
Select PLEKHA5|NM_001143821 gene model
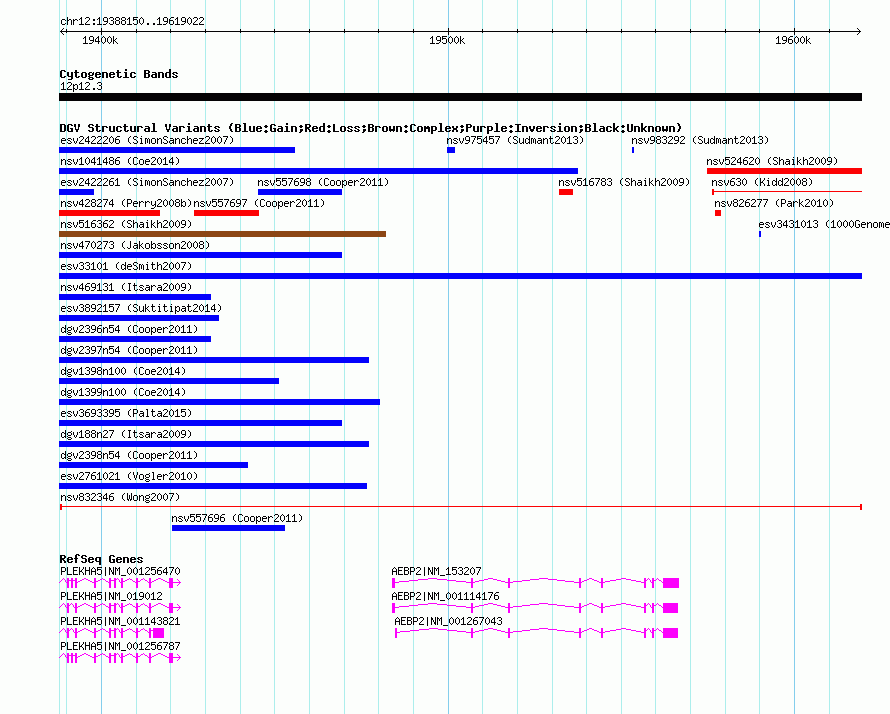coord(112,633)
